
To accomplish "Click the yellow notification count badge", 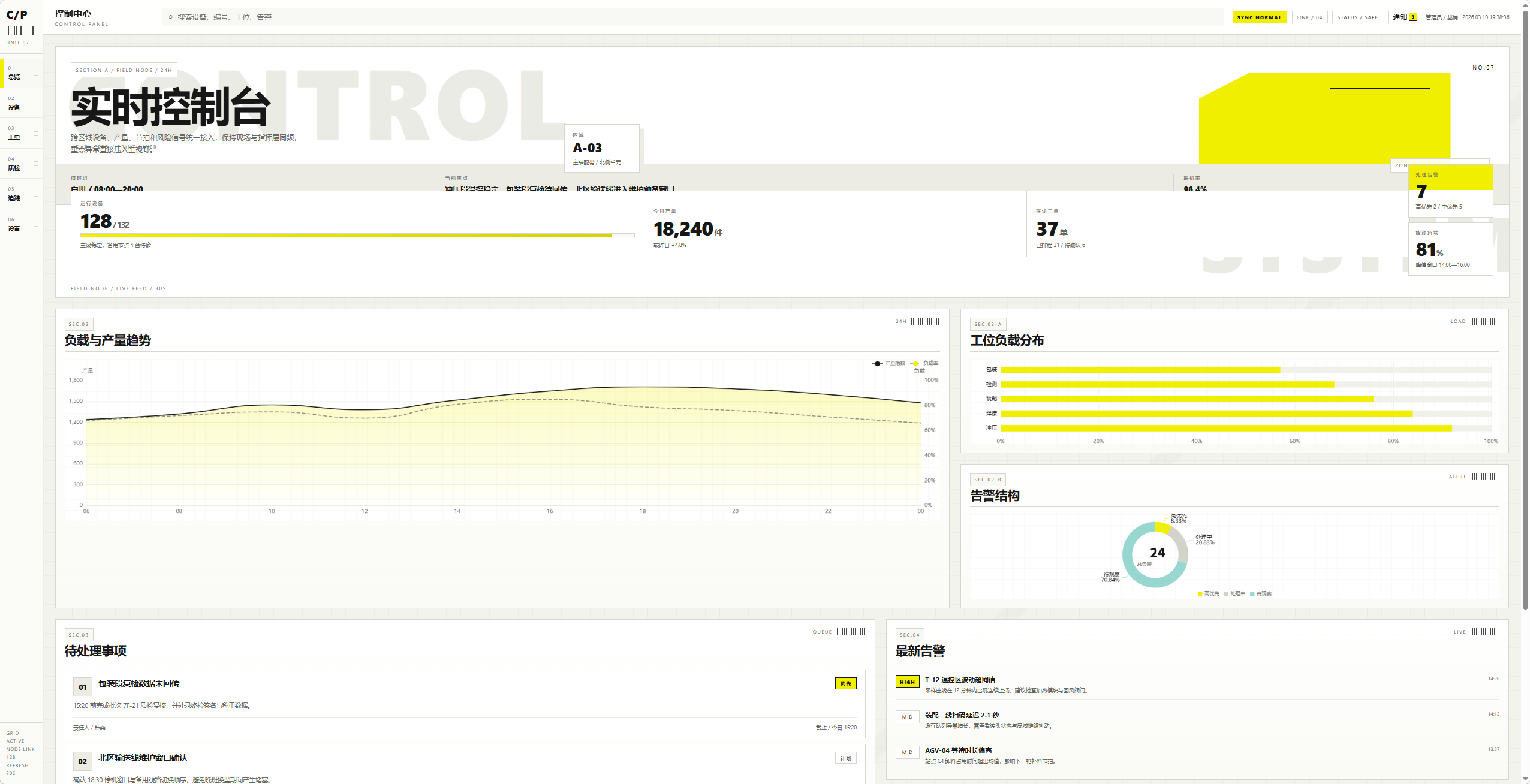I will (1413, 17).
